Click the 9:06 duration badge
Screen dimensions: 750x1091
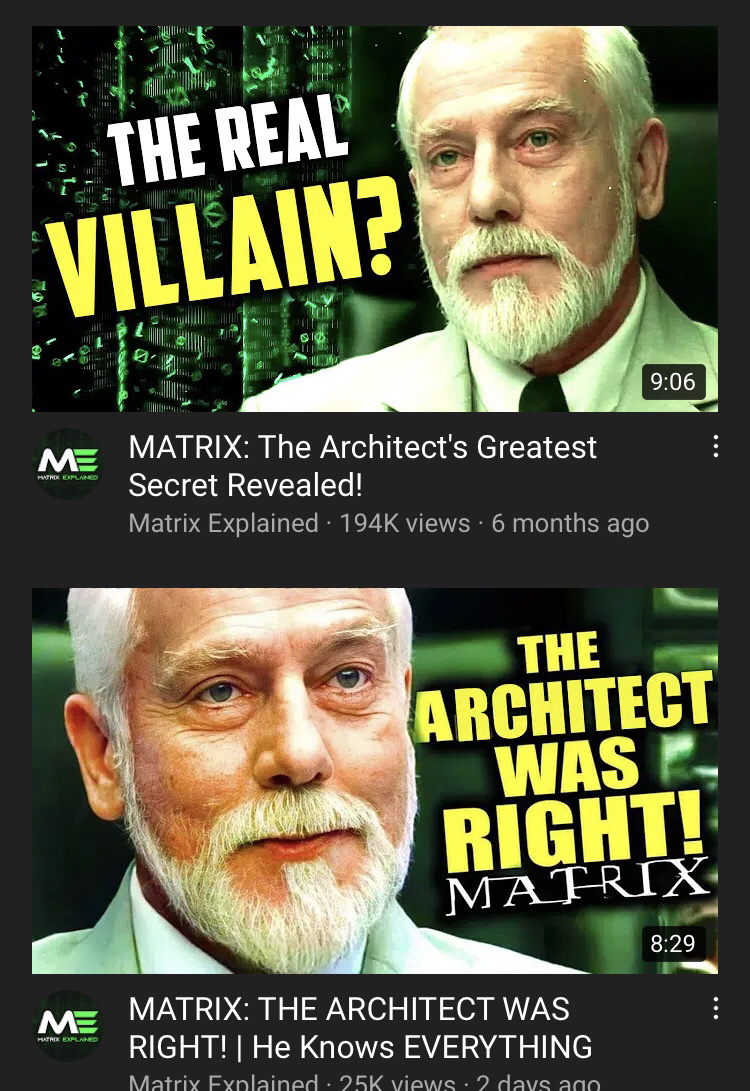[x=673, y=381]
